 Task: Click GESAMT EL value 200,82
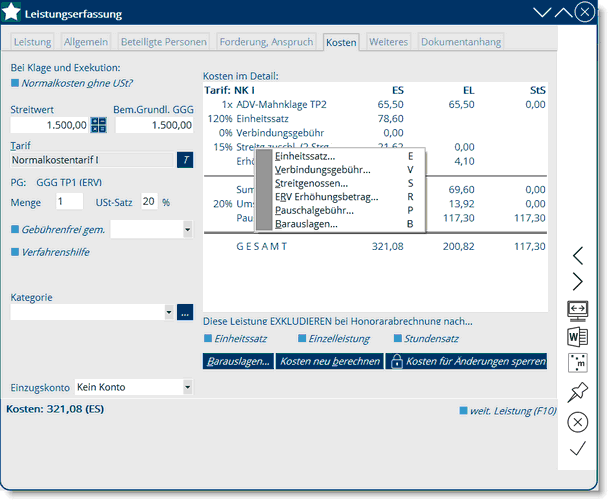coord(459,246)
